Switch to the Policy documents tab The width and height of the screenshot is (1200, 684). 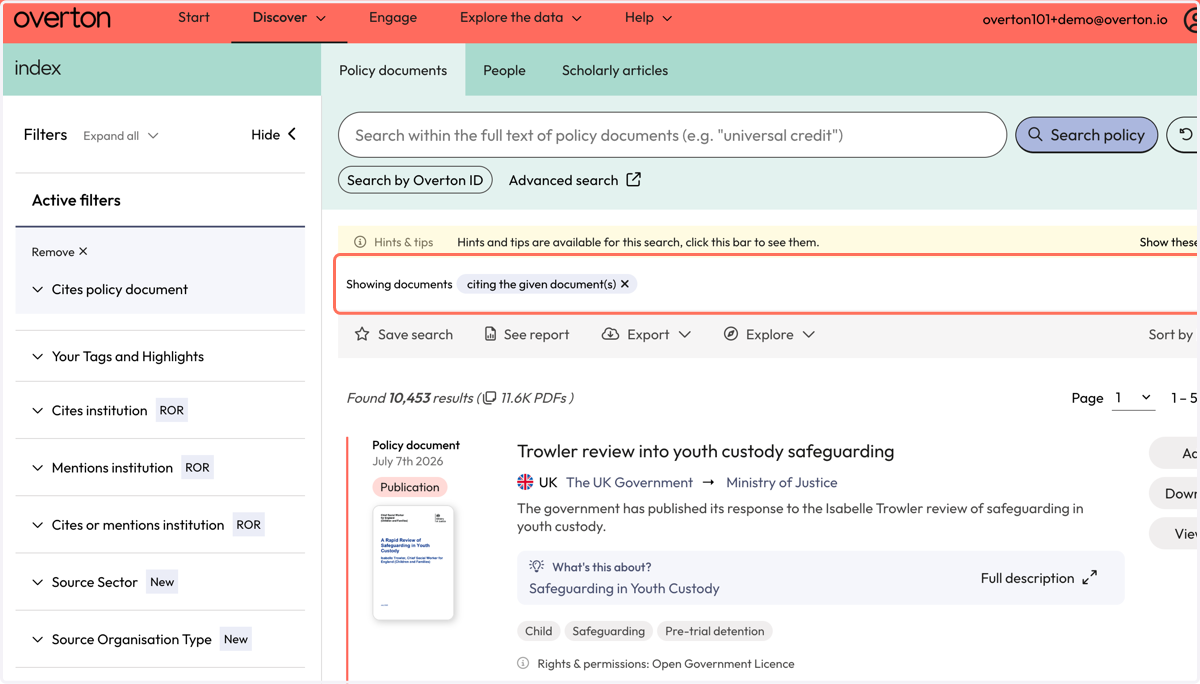pos(393,70)
